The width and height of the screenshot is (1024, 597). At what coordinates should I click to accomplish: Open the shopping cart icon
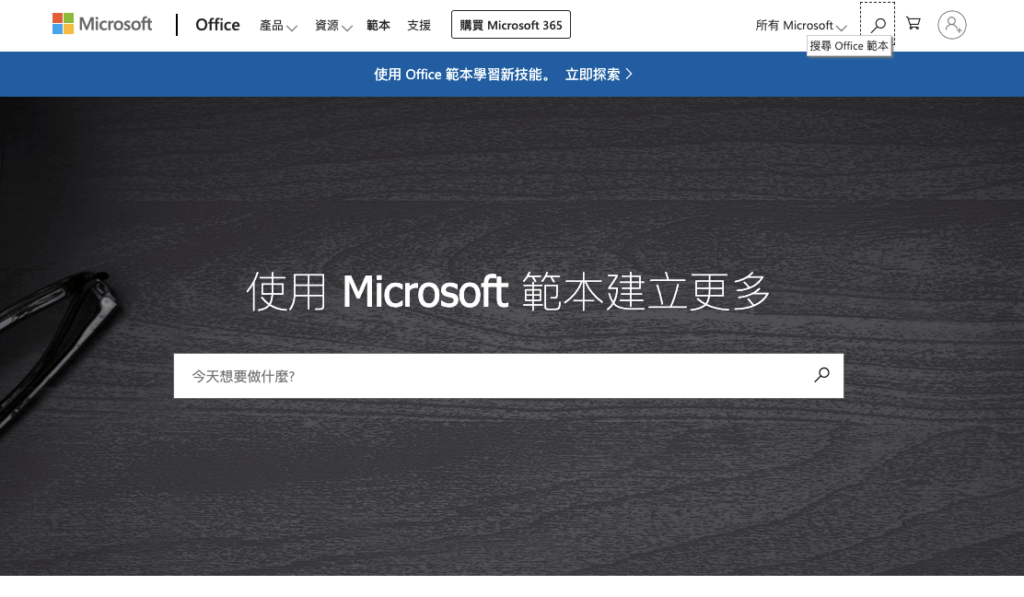point(913,24)
